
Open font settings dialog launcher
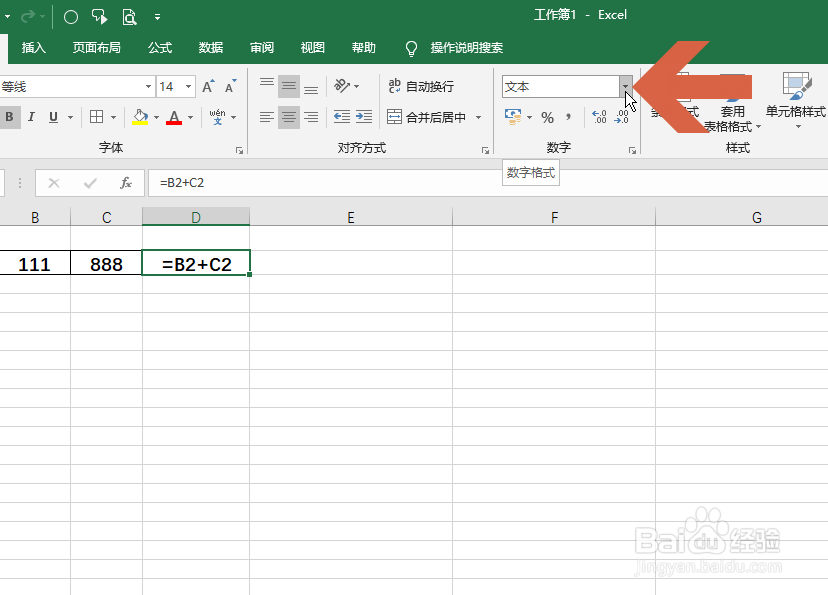coord(239,151)
